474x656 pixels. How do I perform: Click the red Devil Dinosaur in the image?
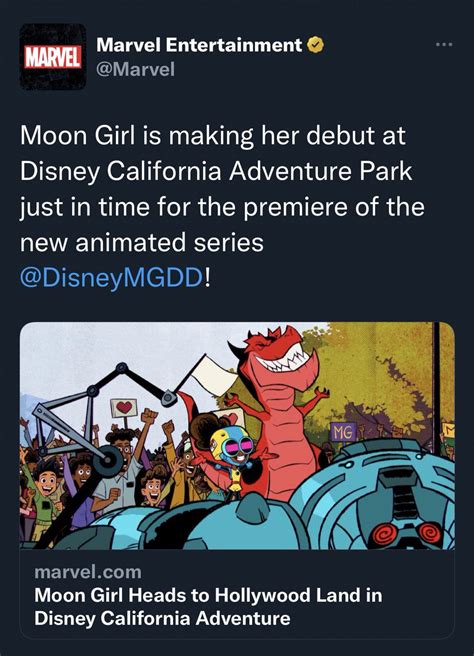coord(276,402)
